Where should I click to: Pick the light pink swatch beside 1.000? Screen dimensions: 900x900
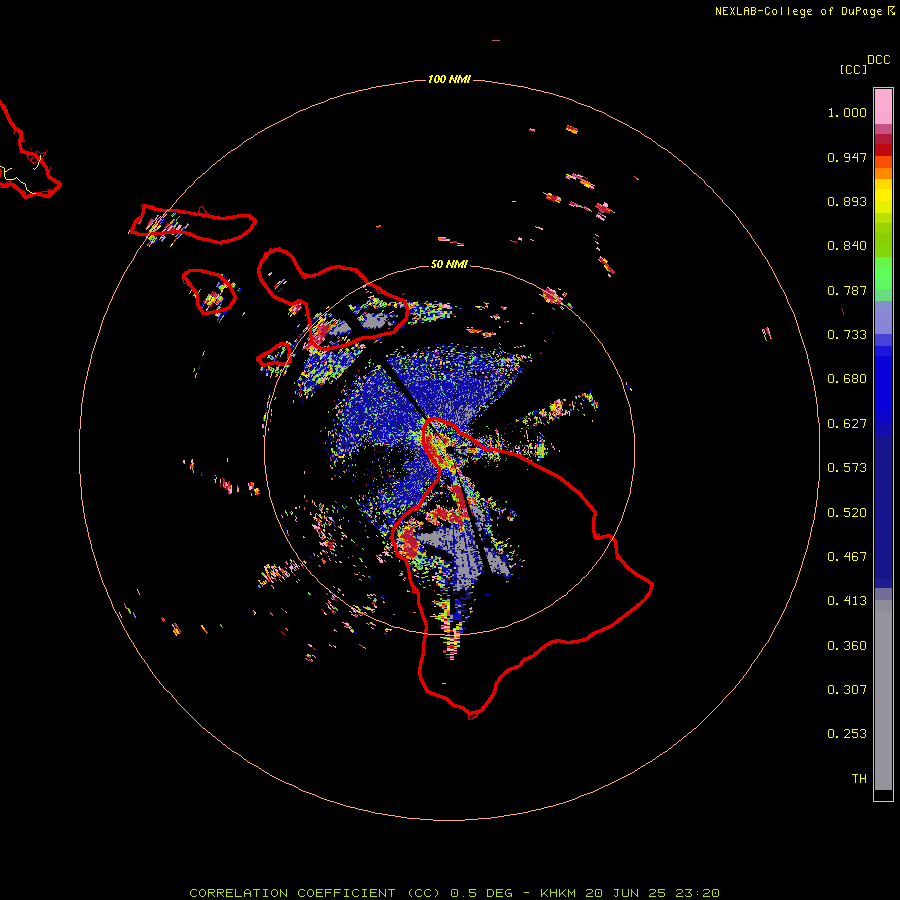tap(883, 107)
